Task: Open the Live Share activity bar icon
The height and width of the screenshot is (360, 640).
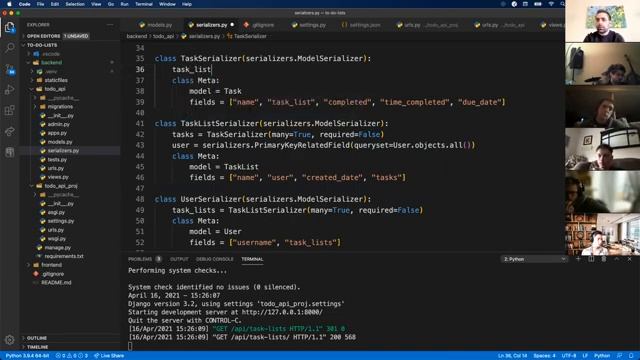Action: pos(9,131)
